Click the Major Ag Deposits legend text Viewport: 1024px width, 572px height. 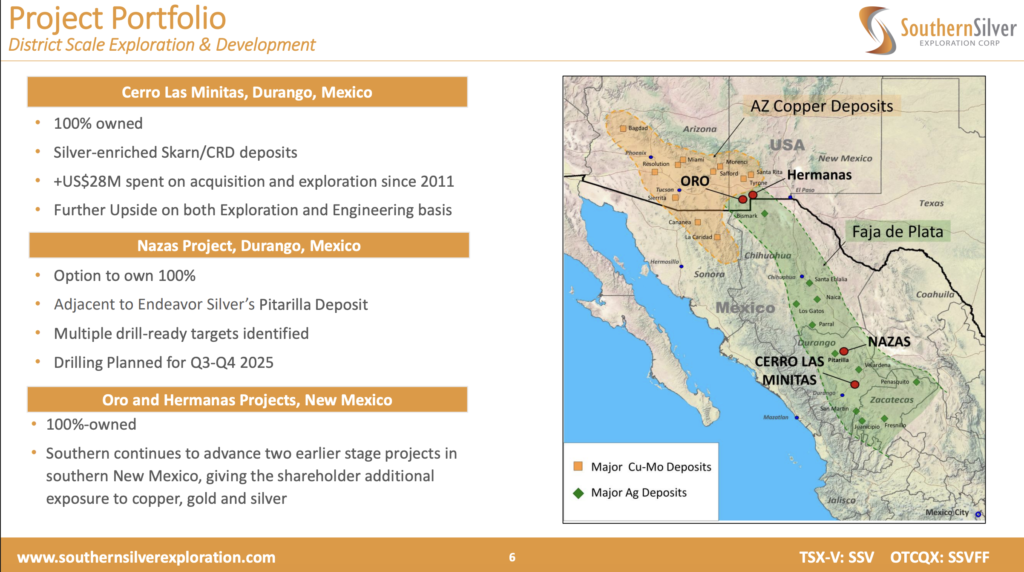point(639,492)
